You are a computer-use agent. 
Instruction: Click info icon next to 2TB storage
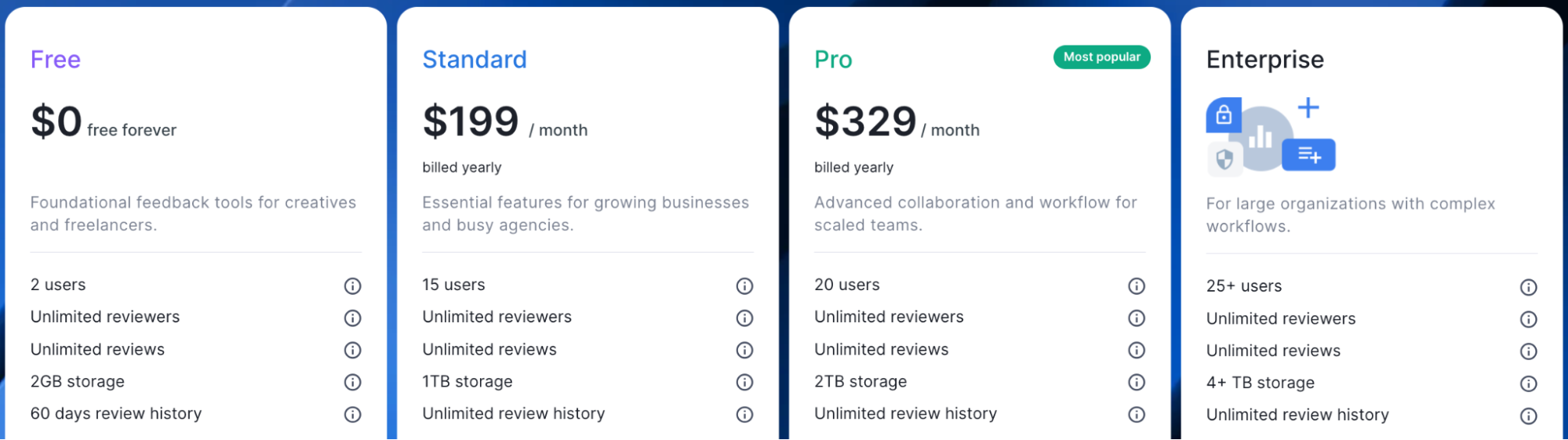click(1137, 382)
